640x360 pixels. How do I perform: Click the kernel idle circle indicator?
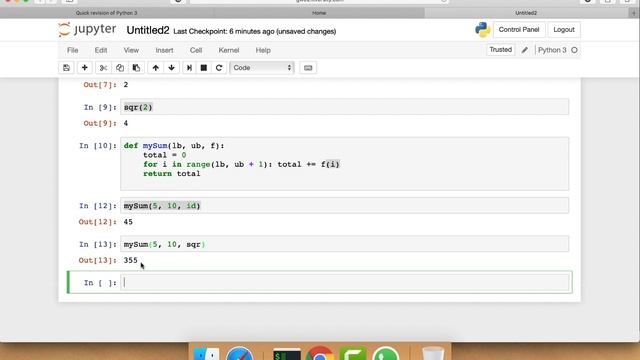point(574,50)
